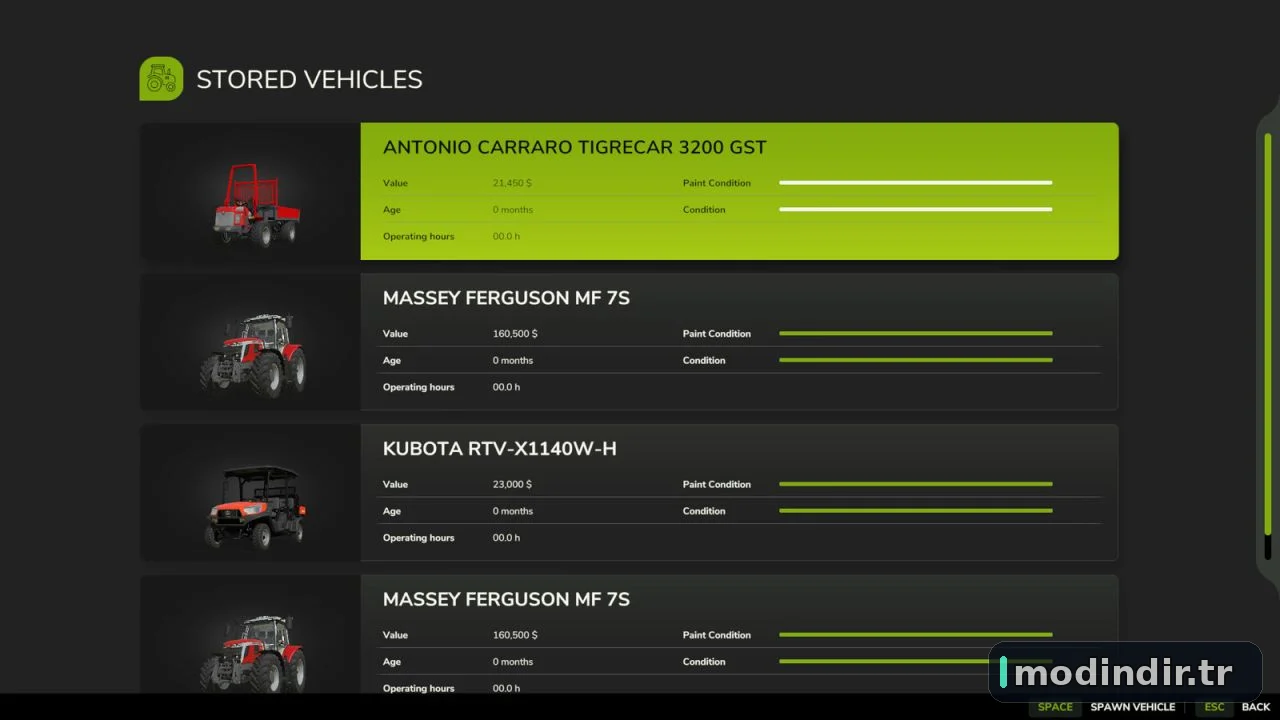The image size is (1280, 720).
Task: Click "0 months" age in the Kubota card
Action: coord(513,511)
